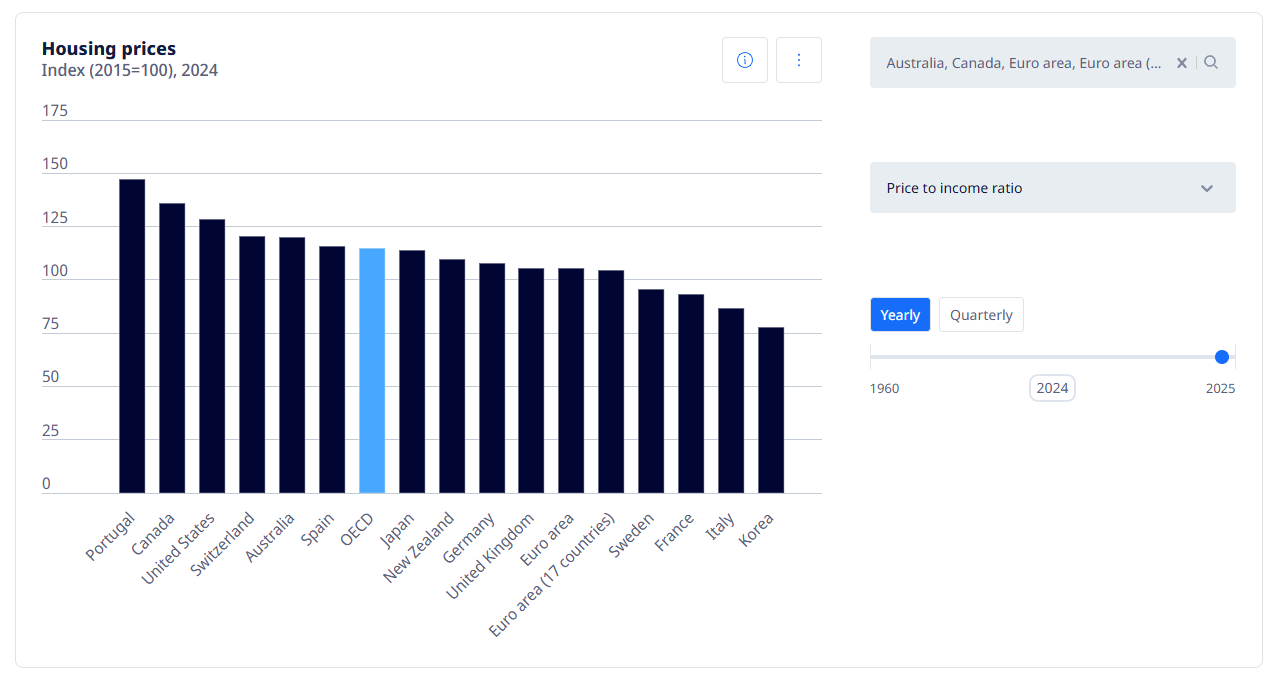Click the magnifier search icon
The height and width of the screenshot is (682, 1283).
(x=1211, y=62)
